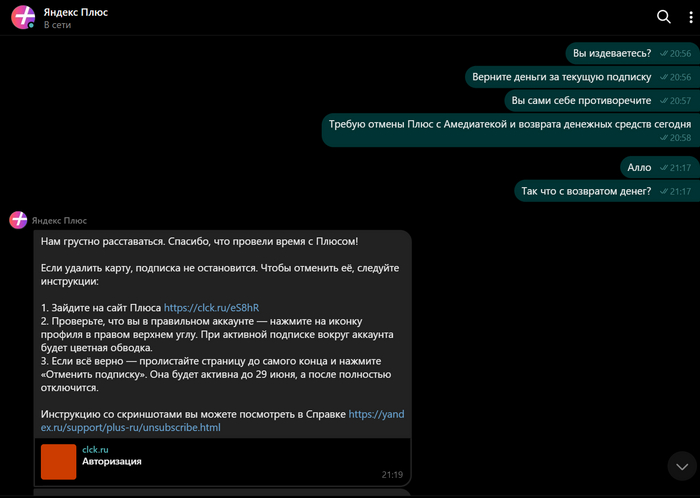Click the read-receipt checkmarks on 'Алло' message

point(663,168)
